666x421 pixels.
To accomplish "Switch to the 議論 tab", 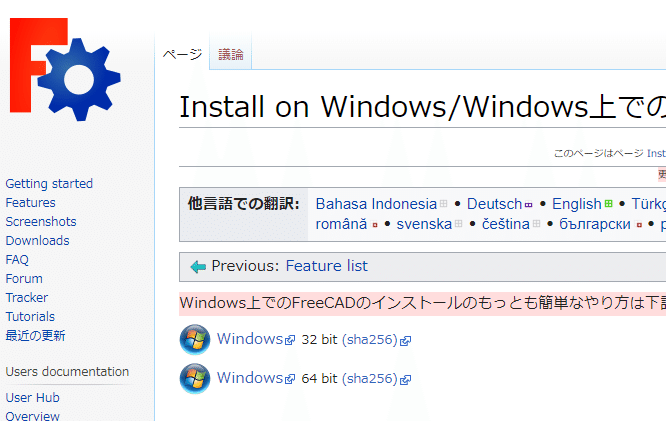I will pyautogui.click(x=231, y=55).
